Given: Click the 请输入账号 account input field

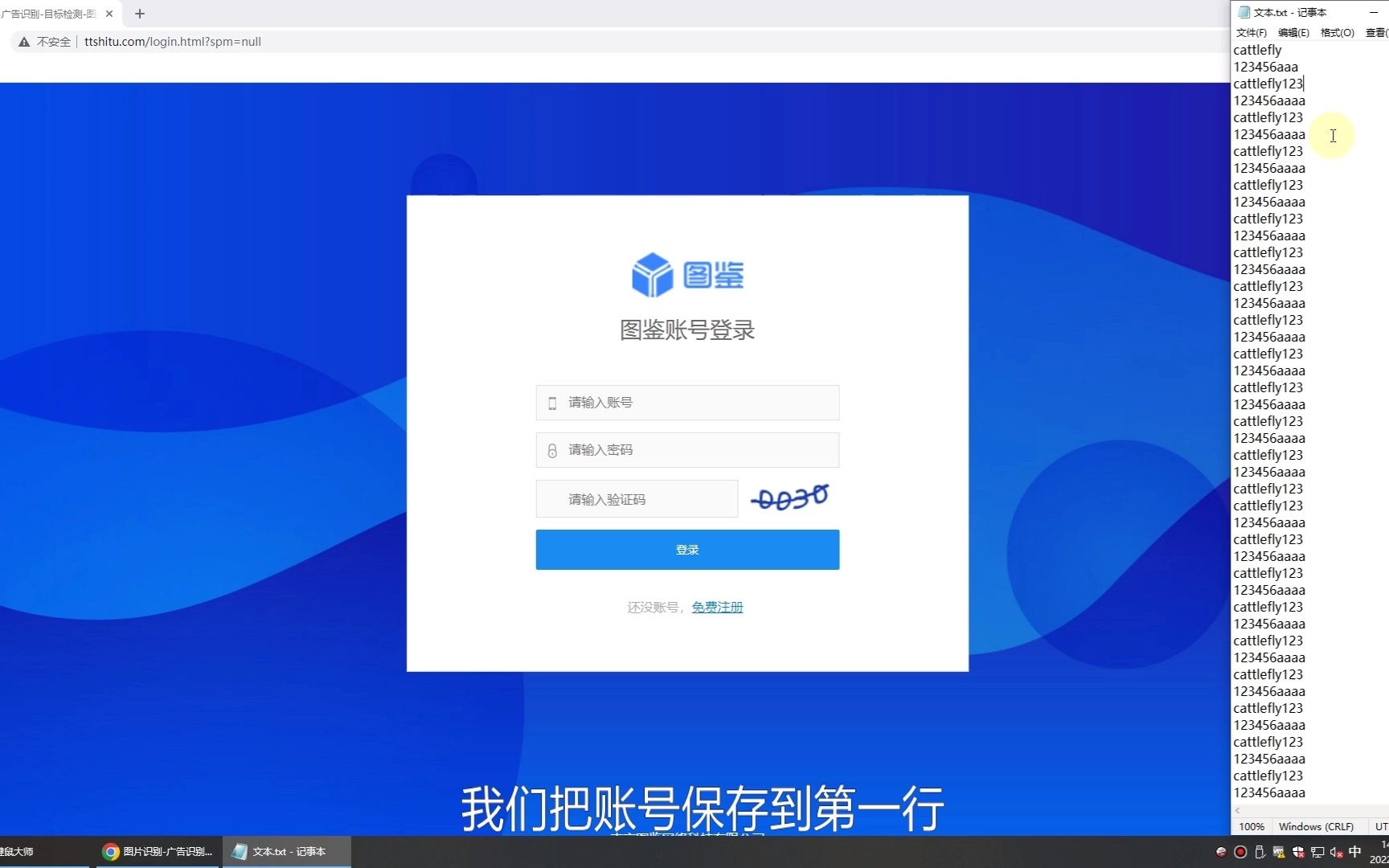Looking at the screenshot, I should [687, 403].
